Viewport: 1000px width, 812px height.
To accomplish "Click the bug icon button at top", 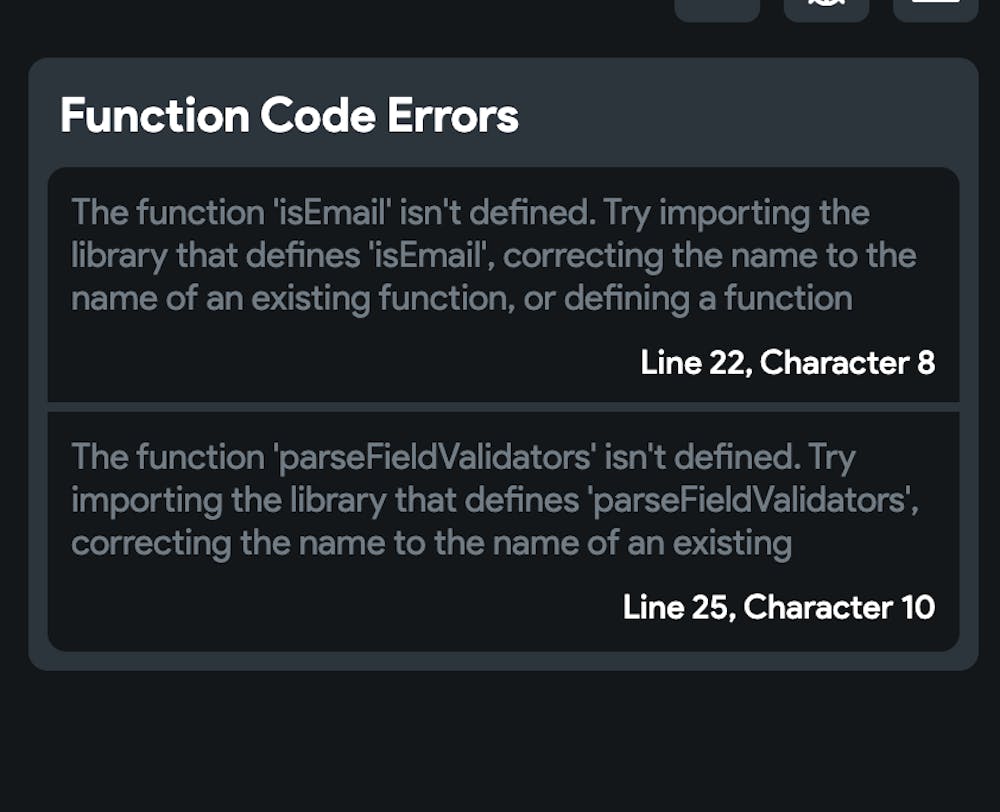I will tap(826, 8).
